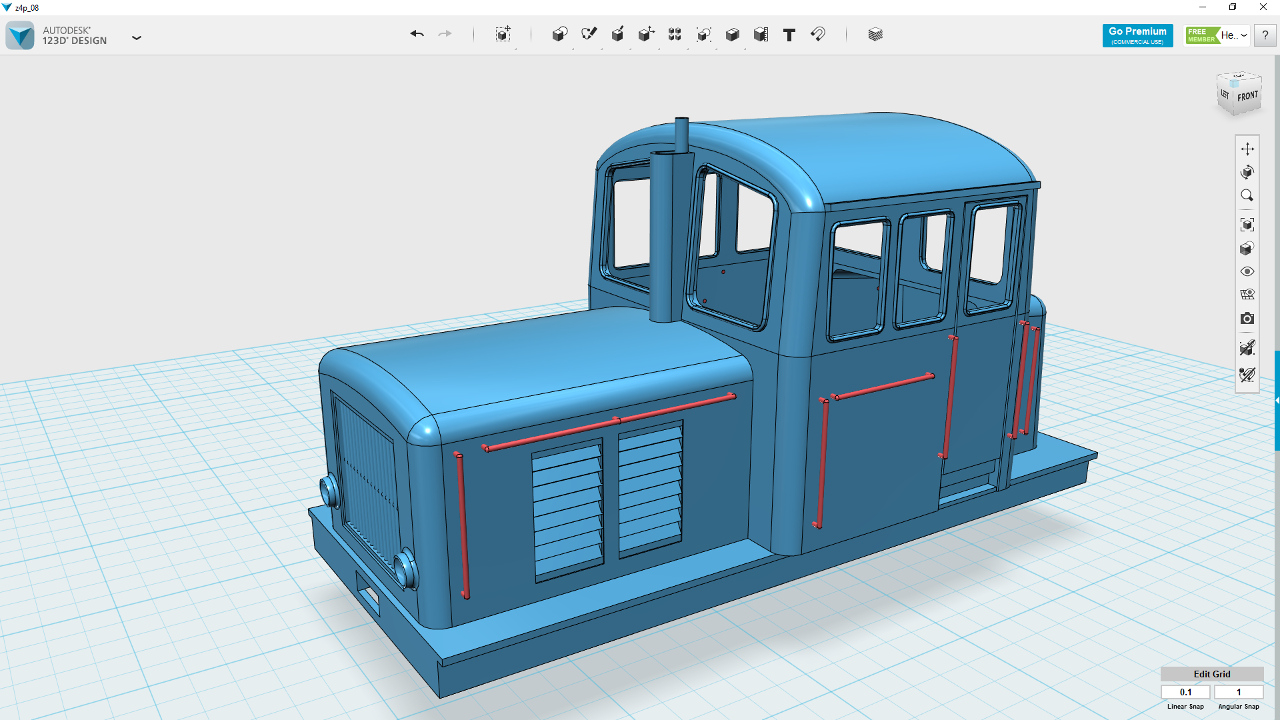Select the Sketch tool icon
Screen dimensions: 1280x720
click(589, 34)
